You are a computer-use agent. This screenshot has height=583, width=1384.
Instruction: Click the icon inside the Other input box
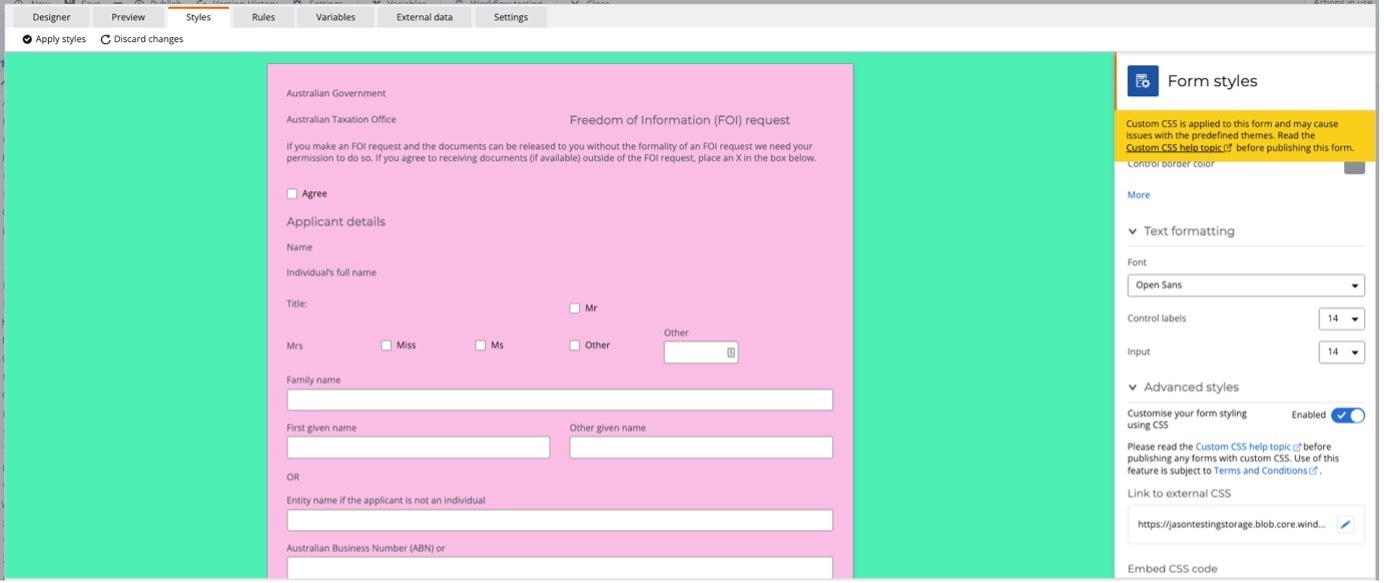[733, 353]
